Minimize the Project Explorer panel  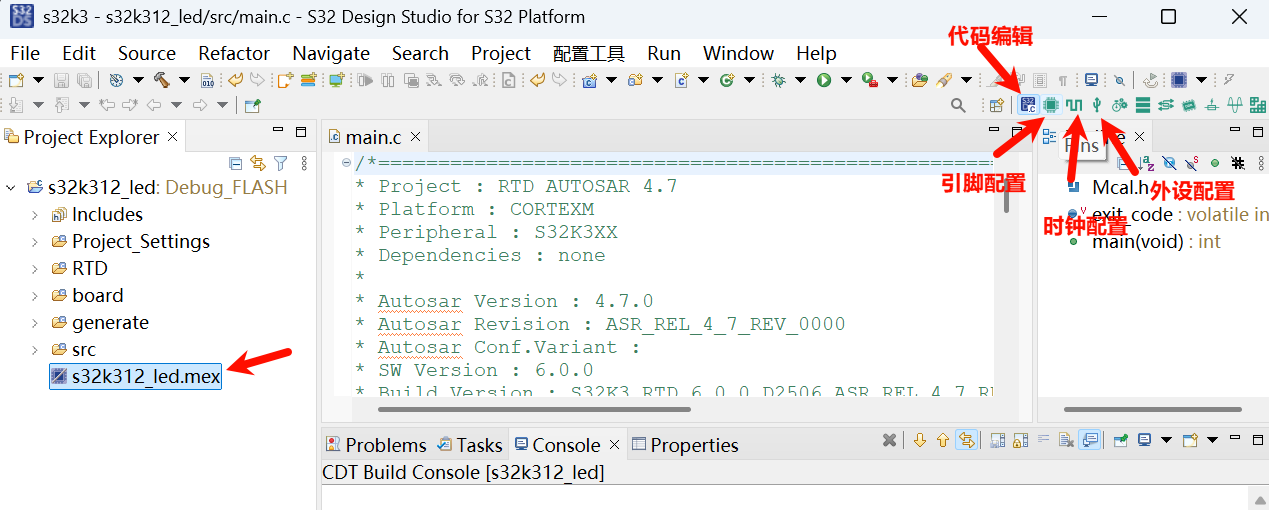278,130
